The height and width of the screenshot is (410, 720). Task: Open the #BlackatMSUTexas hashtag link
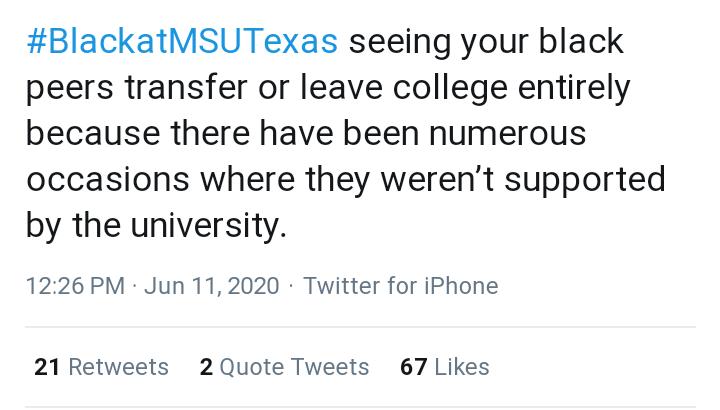tap(182, 41)
